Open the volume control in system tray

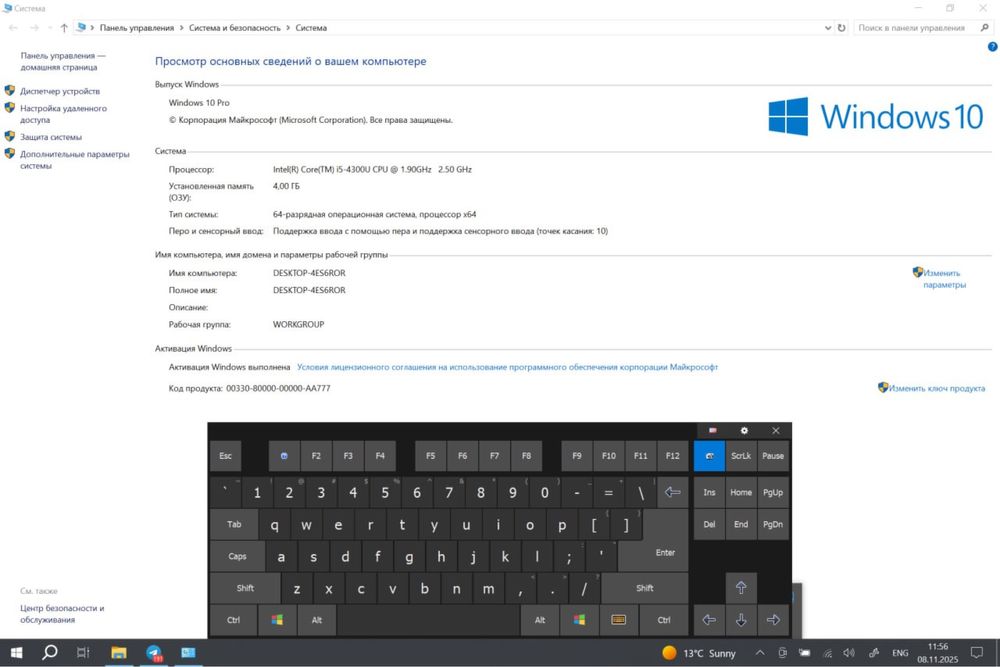tap(848, 653)
